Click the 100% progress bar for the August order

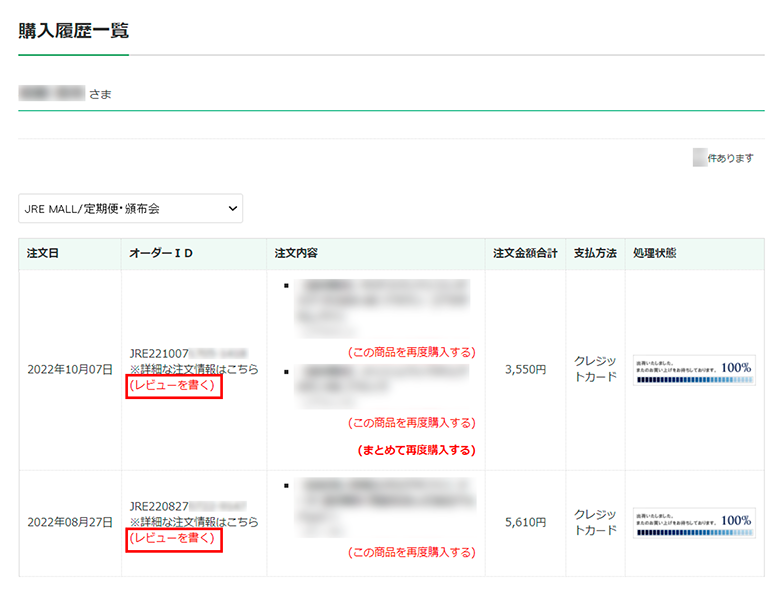click(x=693, y=523)
